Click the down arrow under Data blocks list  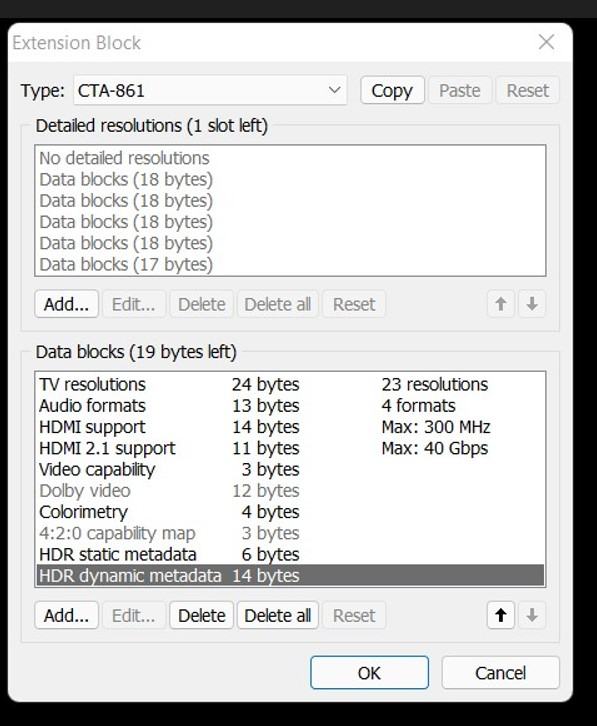pyautogui.click(x=532, y=615)
